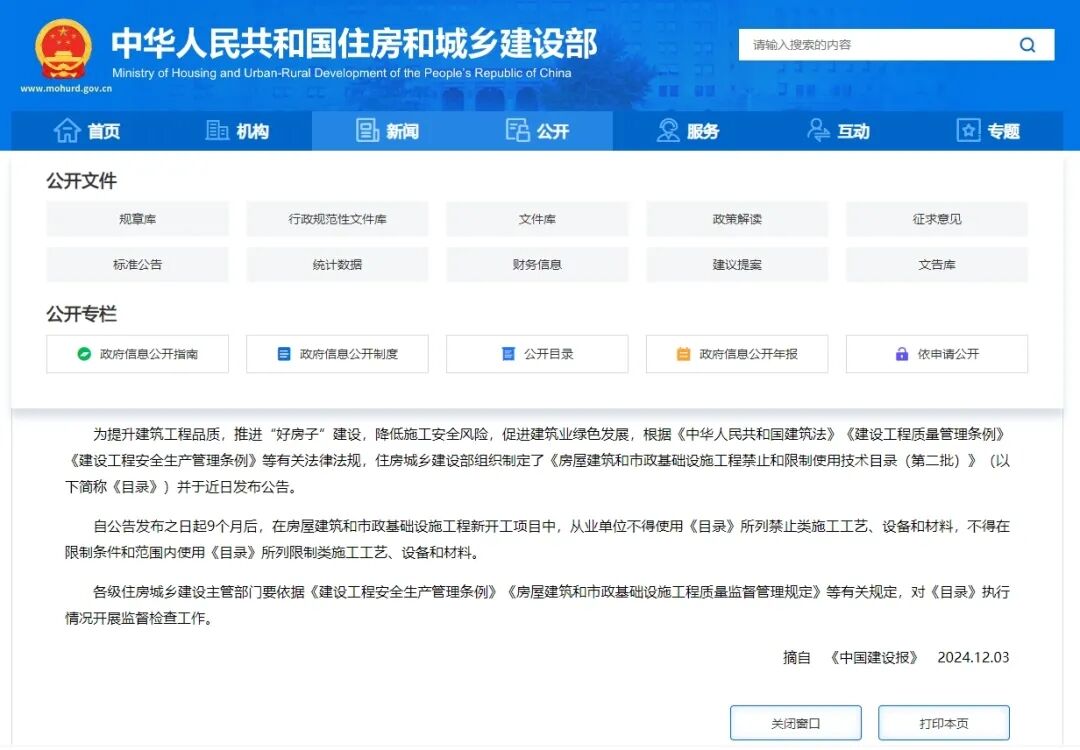Click the home icon beside 首页
Image resolution: width=1080 pixels, height=750 pixels.
[67, 130]
